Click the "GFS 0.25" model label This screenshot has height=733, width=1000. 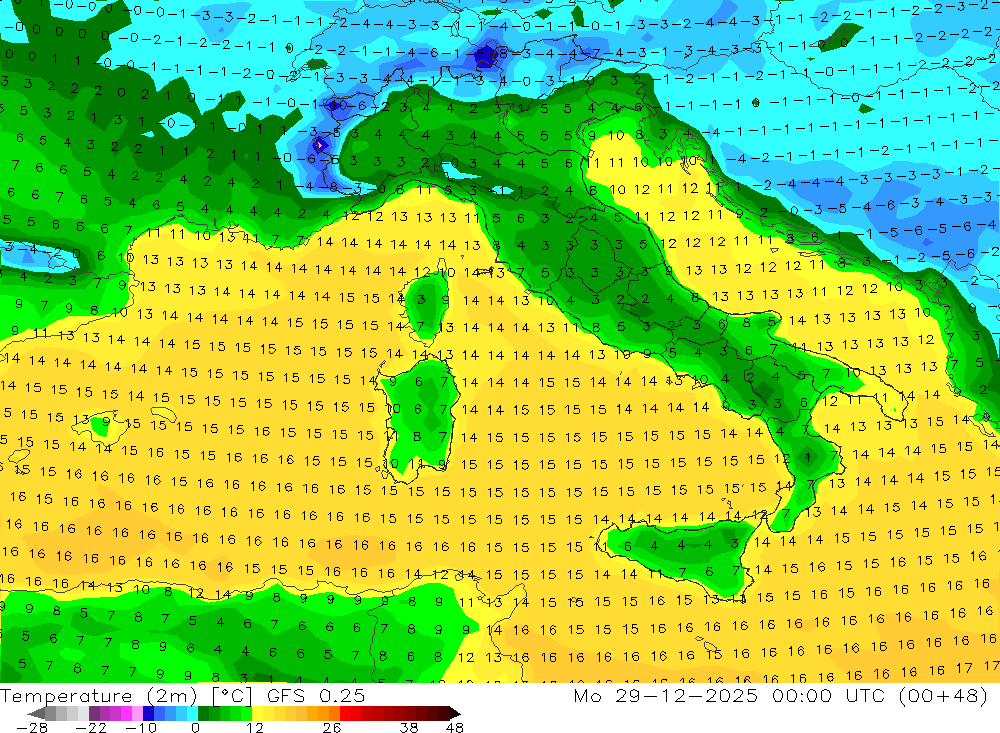point(316,696)
